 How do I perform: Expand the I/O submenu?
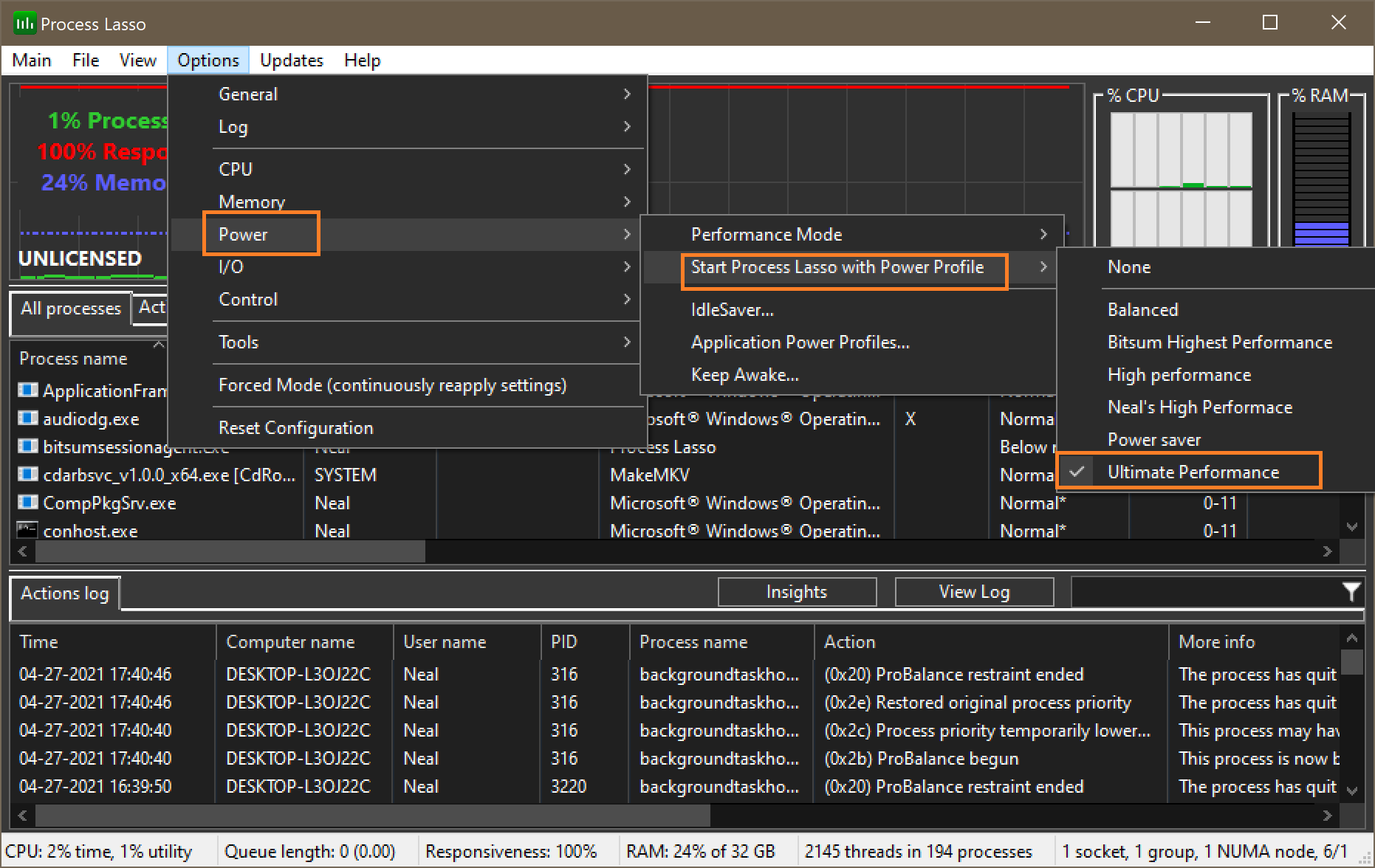click(407, 266)
